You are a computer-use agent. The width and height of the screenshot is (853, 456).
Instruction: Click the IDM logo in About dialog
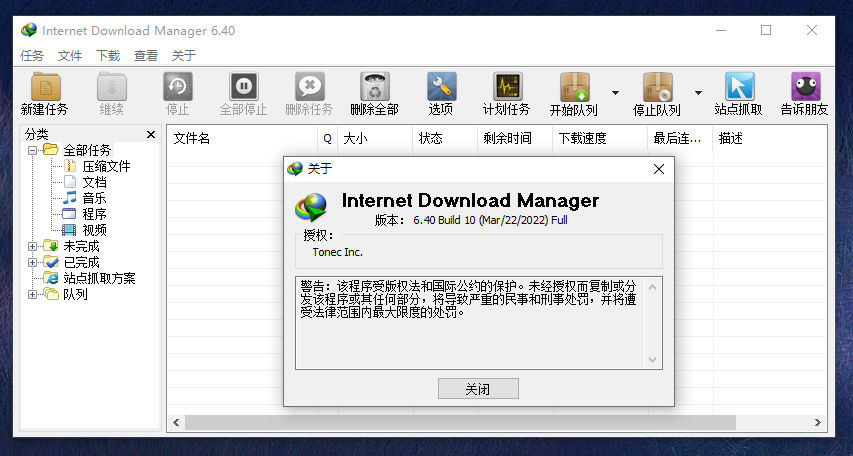coord(311,207)
